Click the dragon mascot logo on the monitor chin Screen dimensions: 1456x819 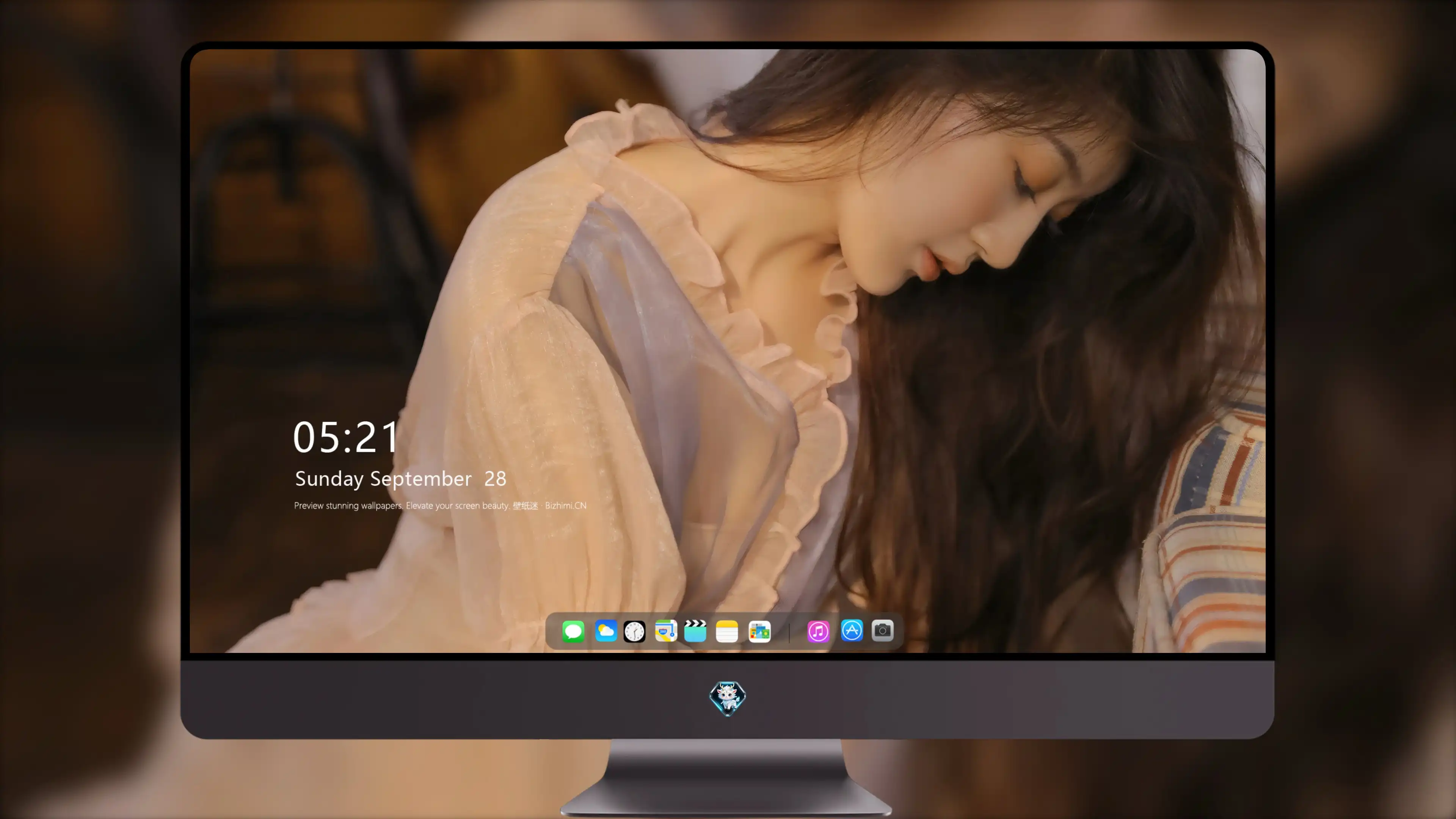[728, 698]
